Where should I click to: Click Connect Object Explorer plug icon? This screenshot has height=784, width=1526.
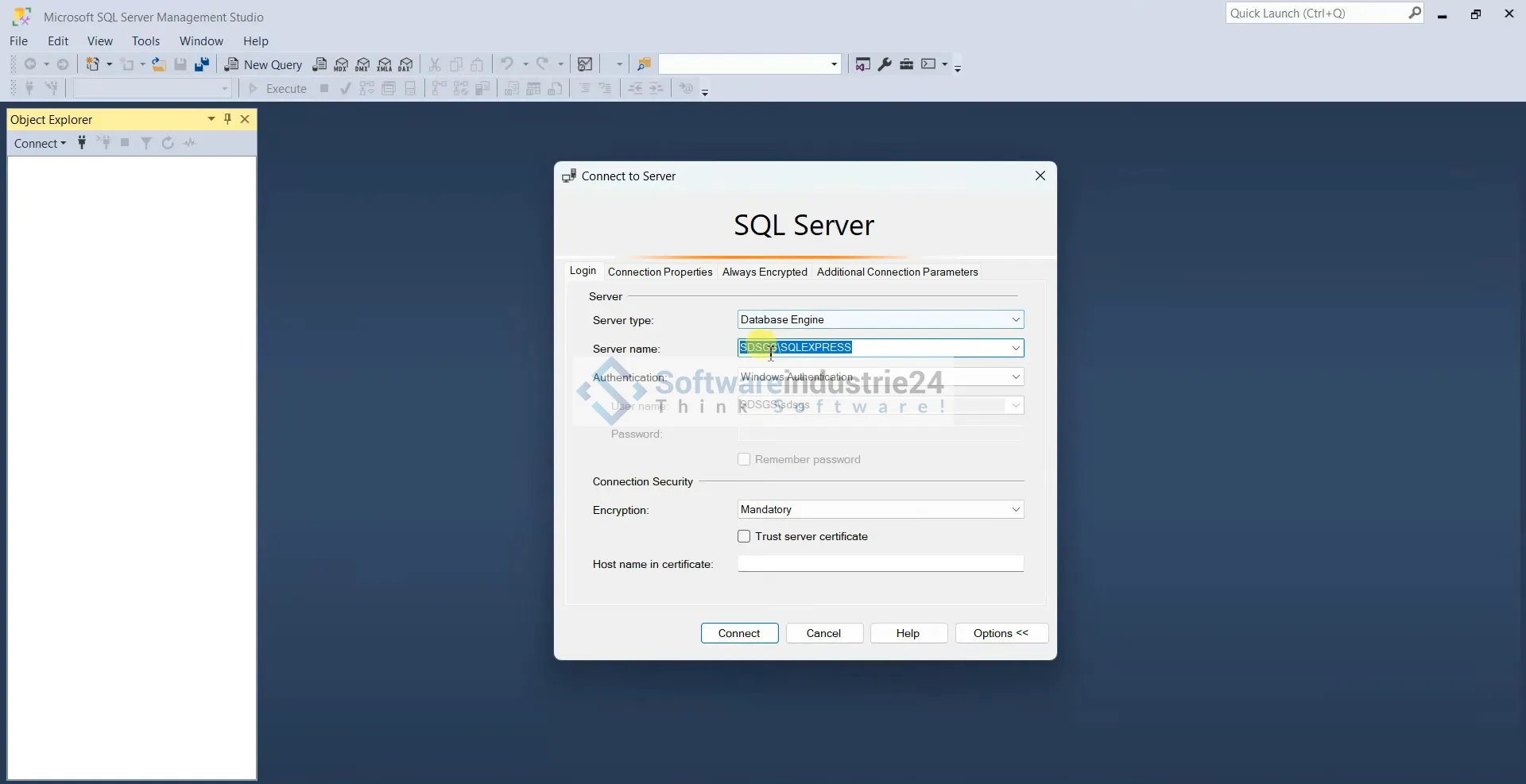point(82,143)
